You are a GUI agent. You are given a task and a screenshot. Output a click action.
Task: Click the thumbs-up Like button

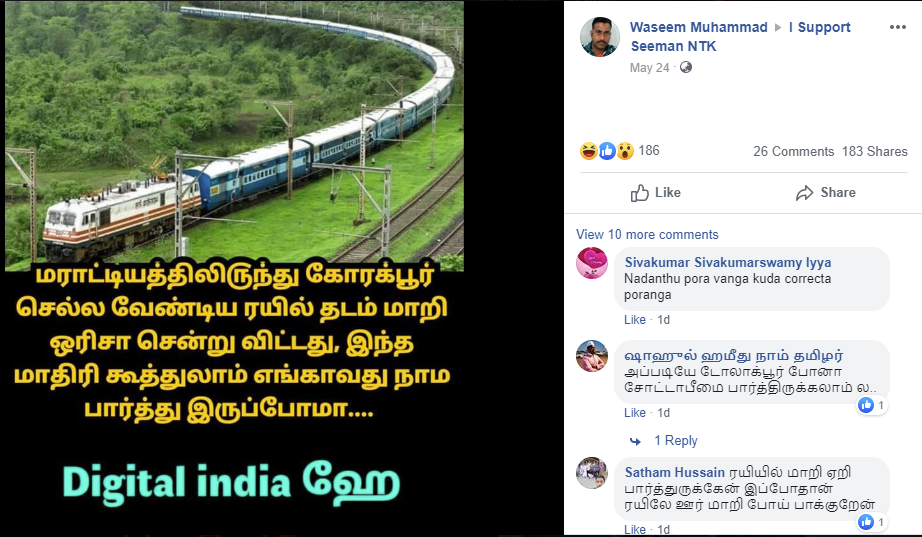(x=656, y=193)
